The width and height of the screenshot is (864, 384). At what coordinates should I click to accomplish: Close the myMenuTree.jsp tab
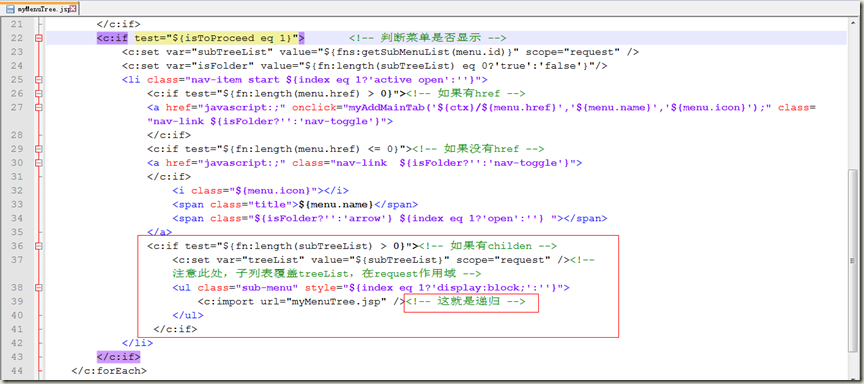click(x=74, y=9)
